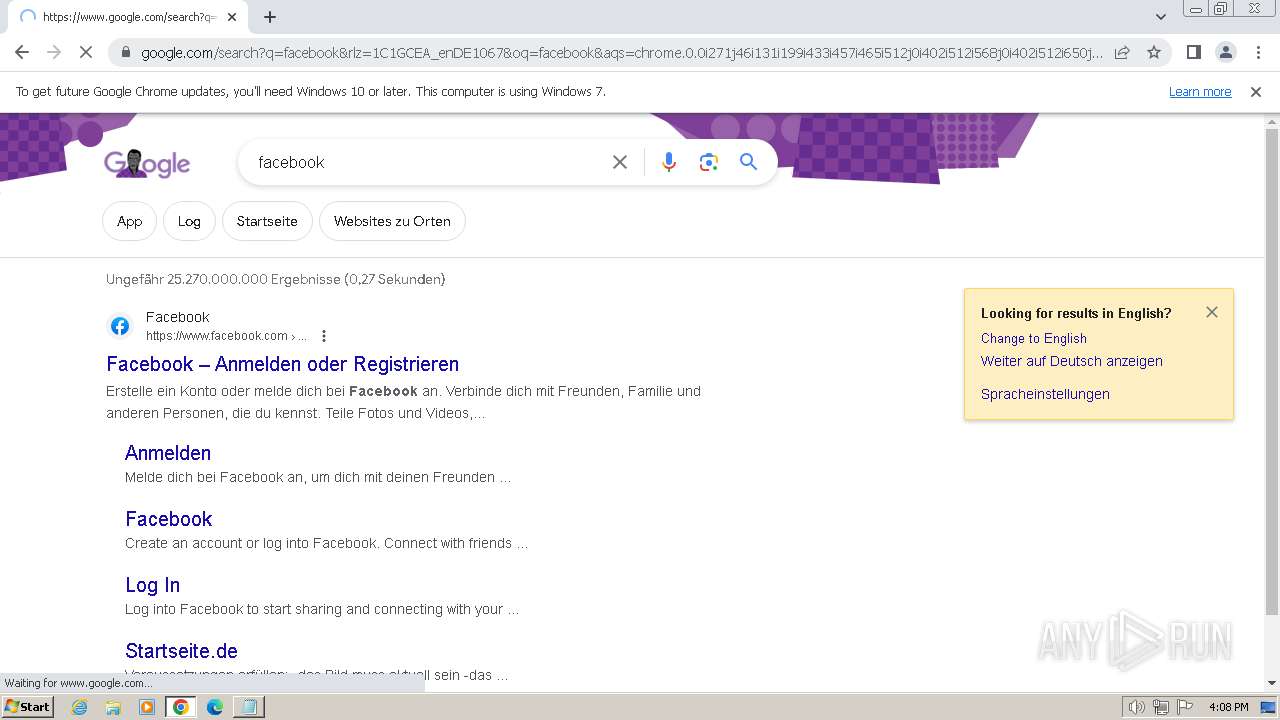The image size is (1280, 720).
Task: Click the scrollbar down arrow
Action: (x=1272, y=683)
